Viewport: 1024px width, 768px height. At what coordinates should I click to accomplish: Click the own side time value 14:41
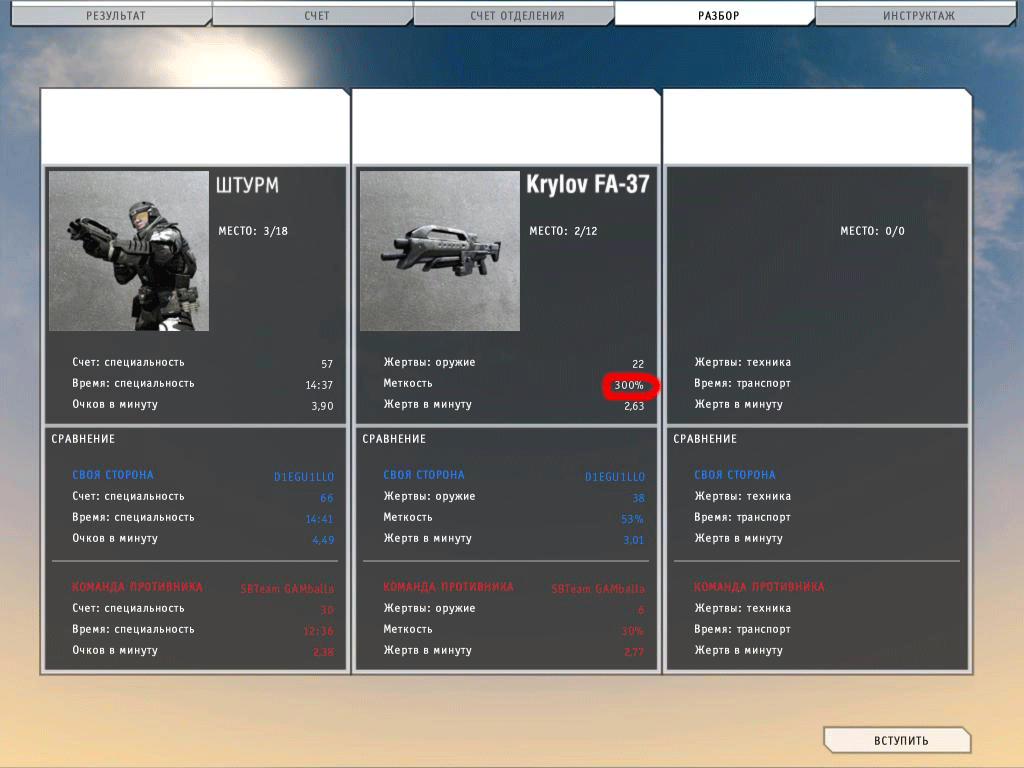pos(319,519)
